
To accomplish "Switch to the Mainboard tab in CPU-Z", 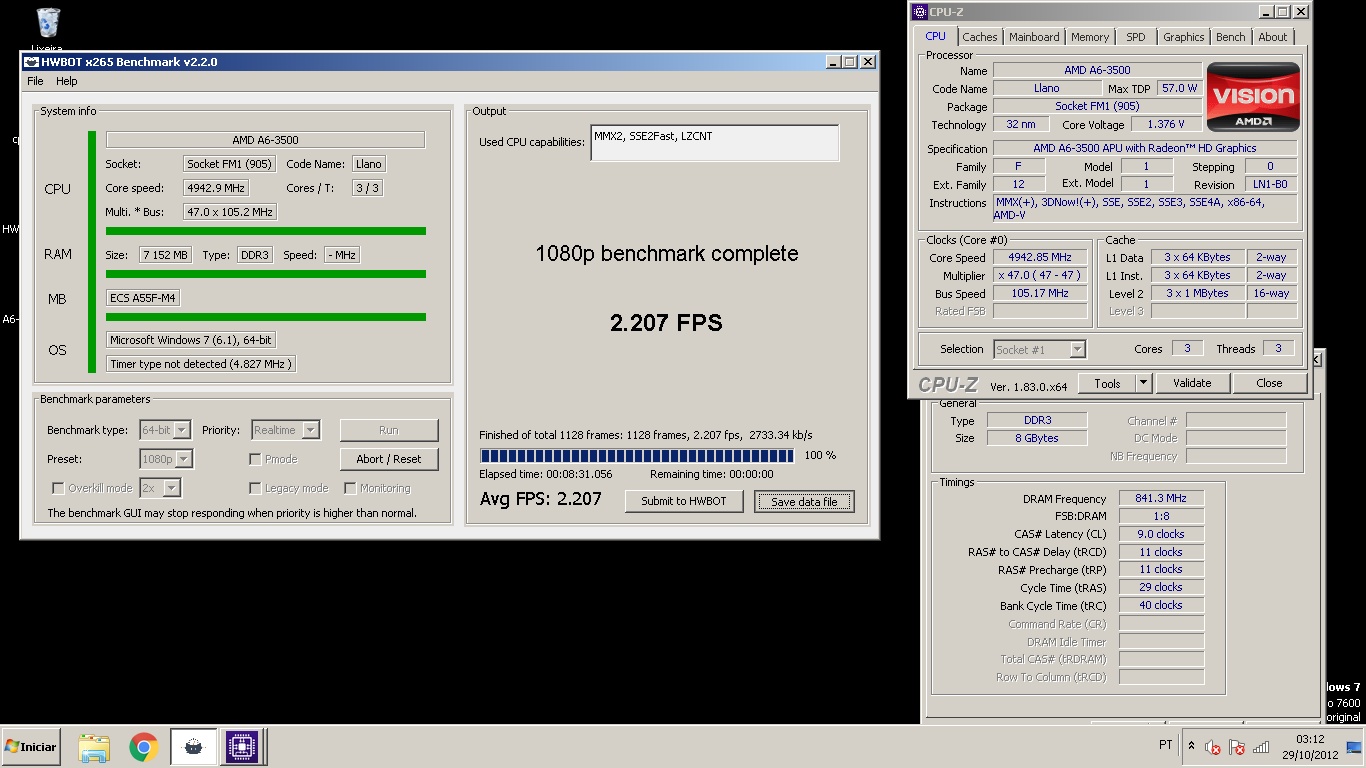I will (1034, 37).
